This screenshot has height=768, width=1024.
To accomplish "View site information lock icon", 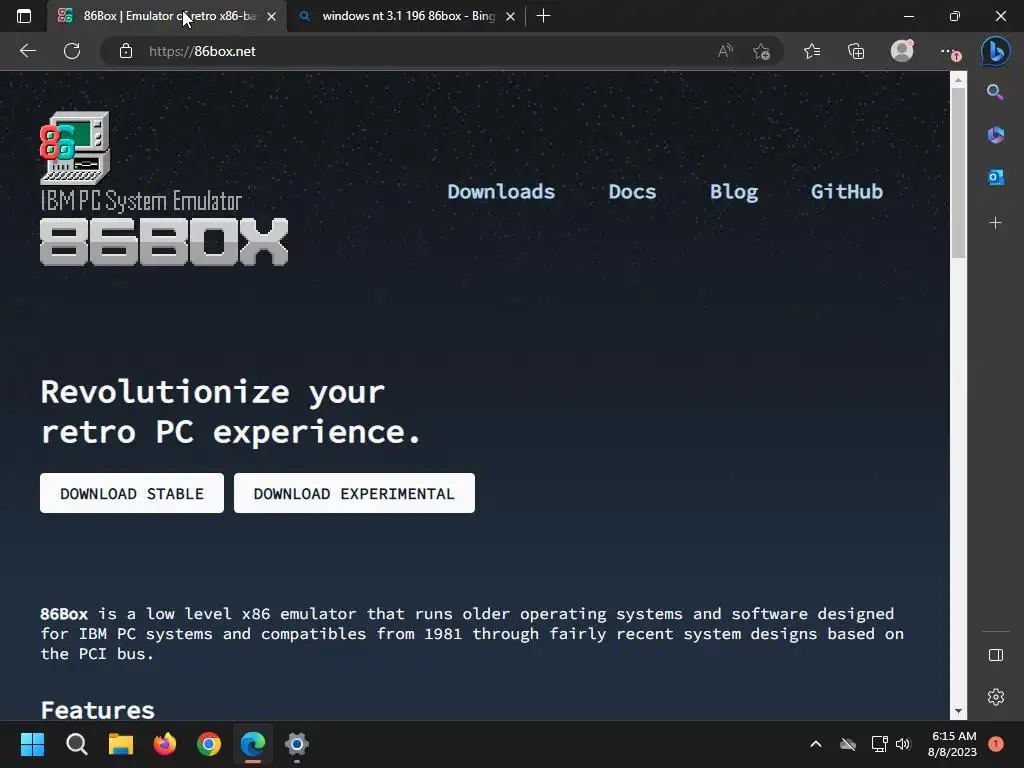I will tap(126, 51).
